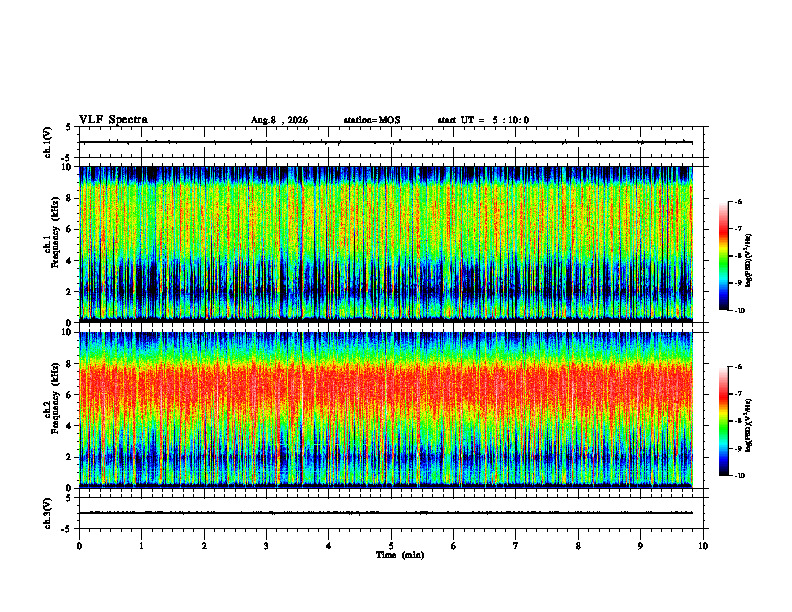Select the ch.2 colorbar log(PSD) label
This screenshot has width=792, height=612.
pyautogui.click(x=749, y=424)
